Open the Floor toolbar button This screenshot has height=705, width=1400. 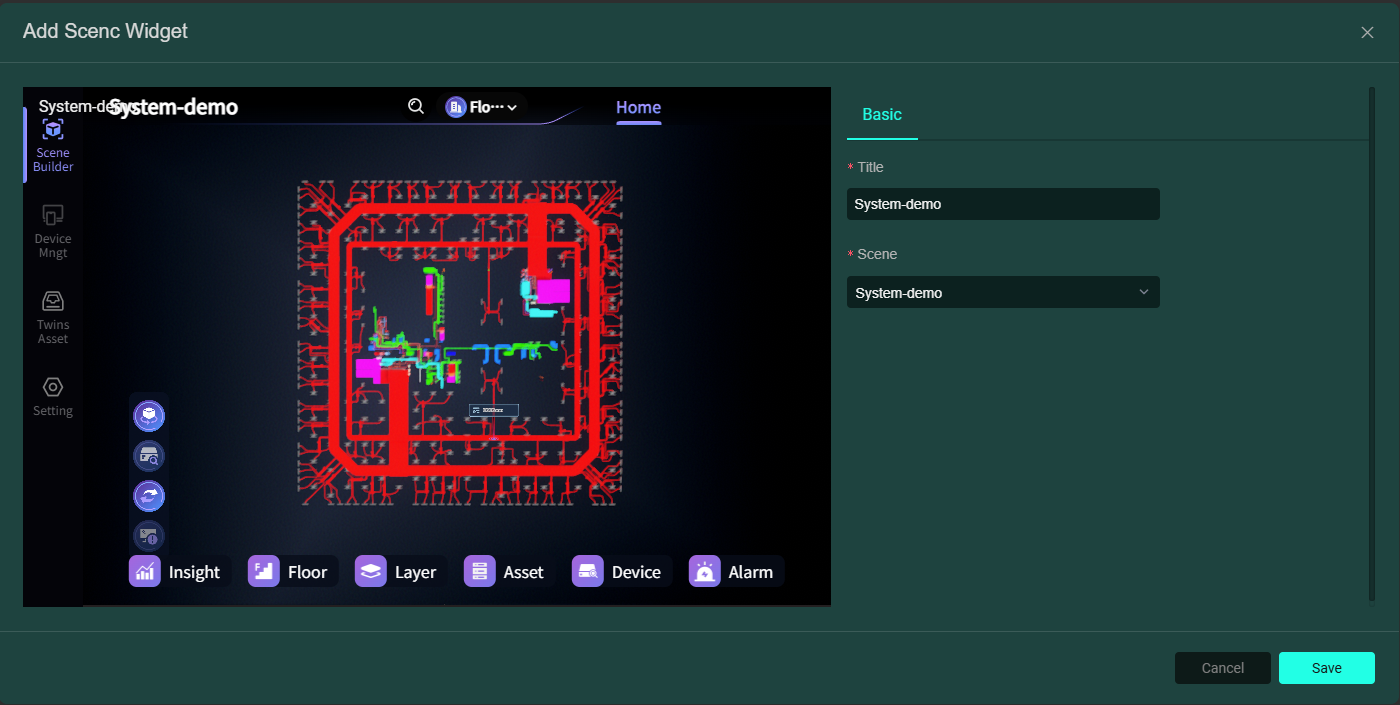[292, 572]
